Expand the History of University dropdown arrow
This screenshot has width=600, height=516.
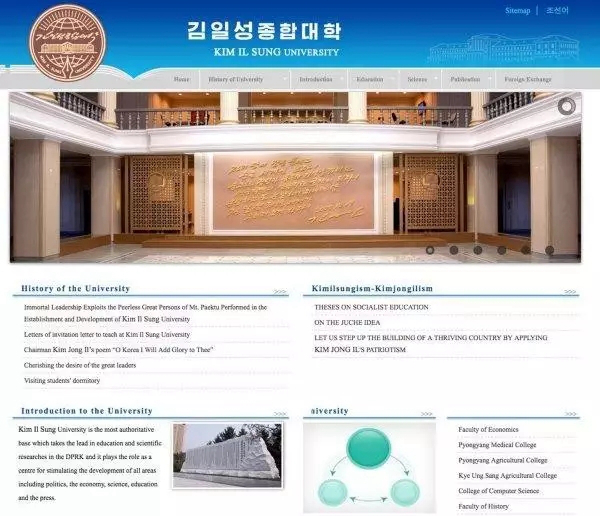pyautogui.click(x=285, y=79)
